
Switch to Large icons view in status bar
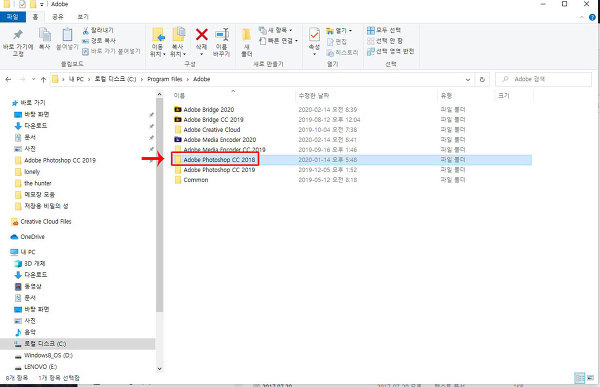[590, 378]
